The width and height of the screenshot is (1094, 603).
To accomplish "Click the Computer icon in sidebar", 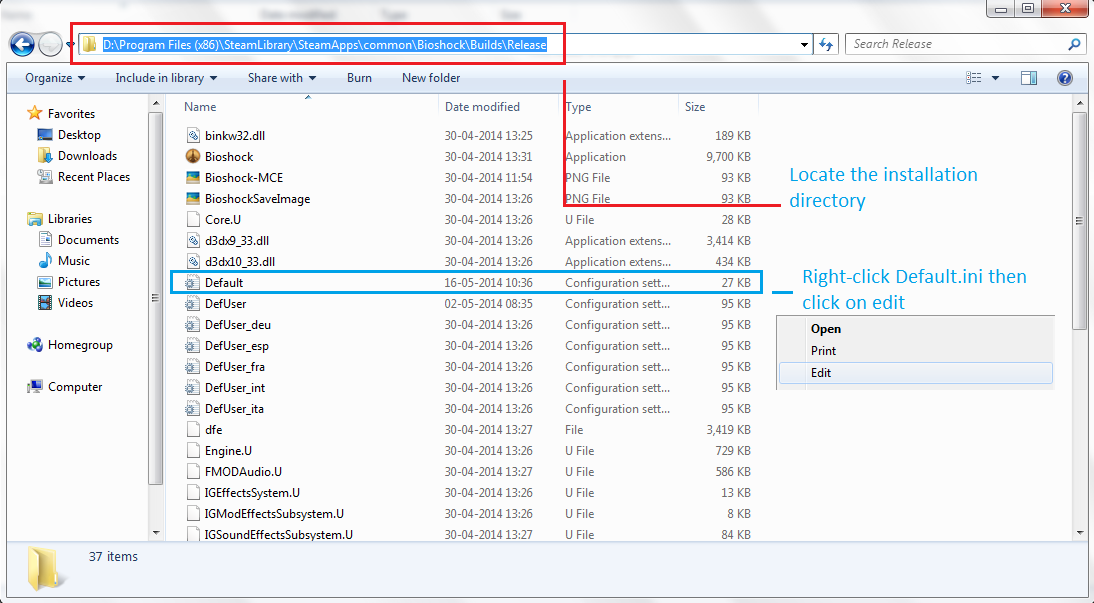I will [x=34, y=387].
